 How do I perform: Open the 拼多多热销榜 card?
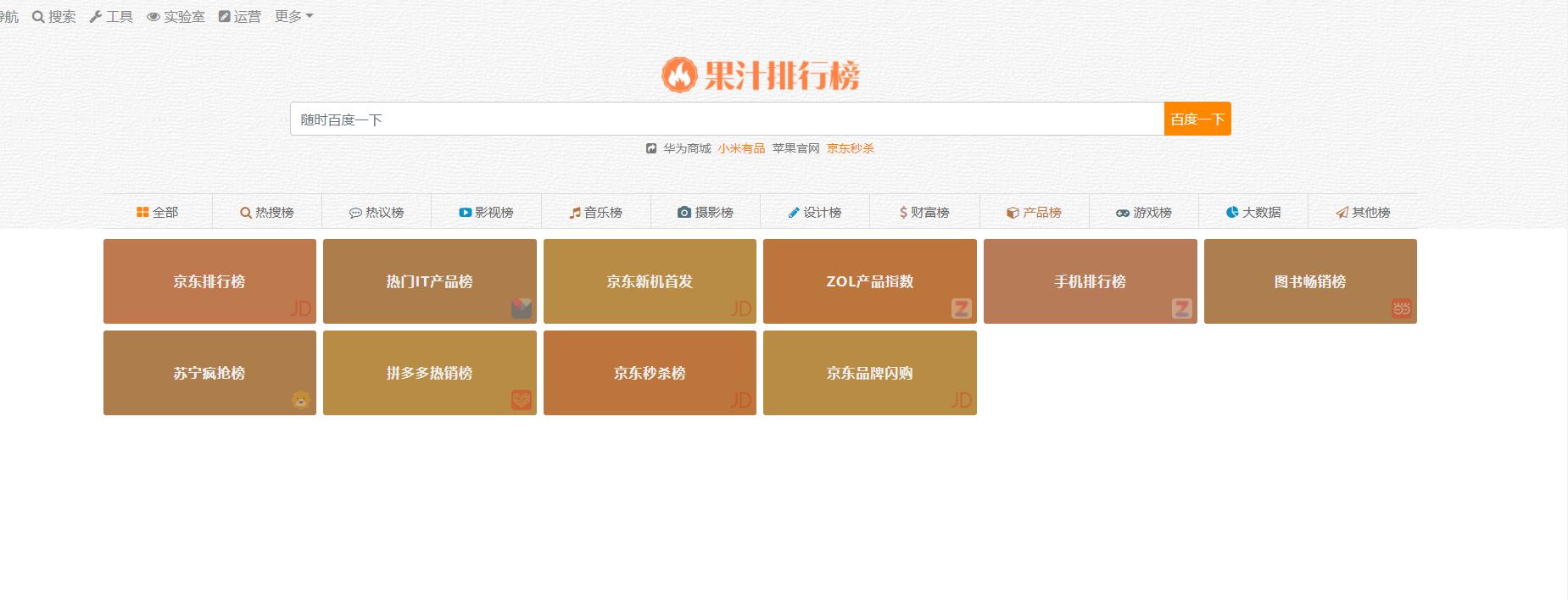(x=430, y=373)
